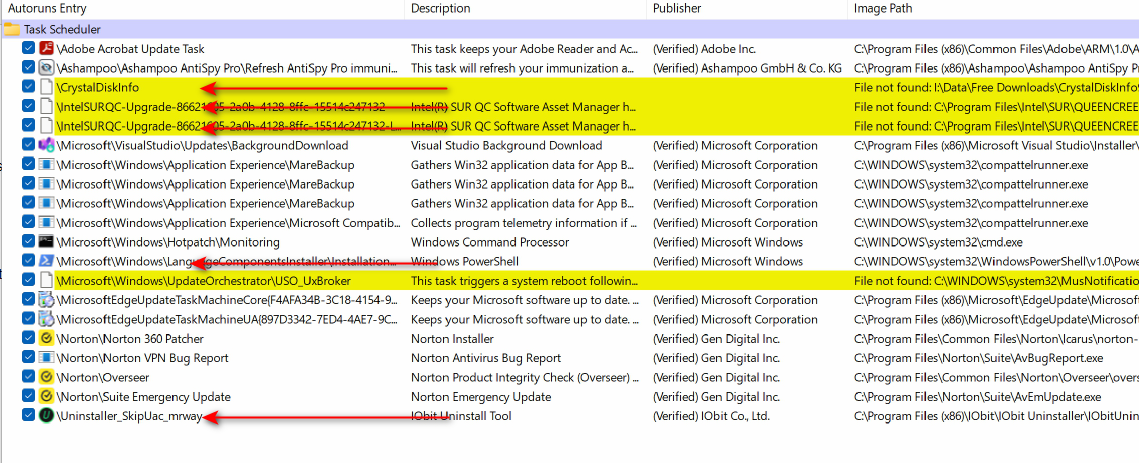The width and height of the screenshot is (1139, 463).
Task: Click the Norton Overseer checkmark icon
Action: [x=46, y=377]
